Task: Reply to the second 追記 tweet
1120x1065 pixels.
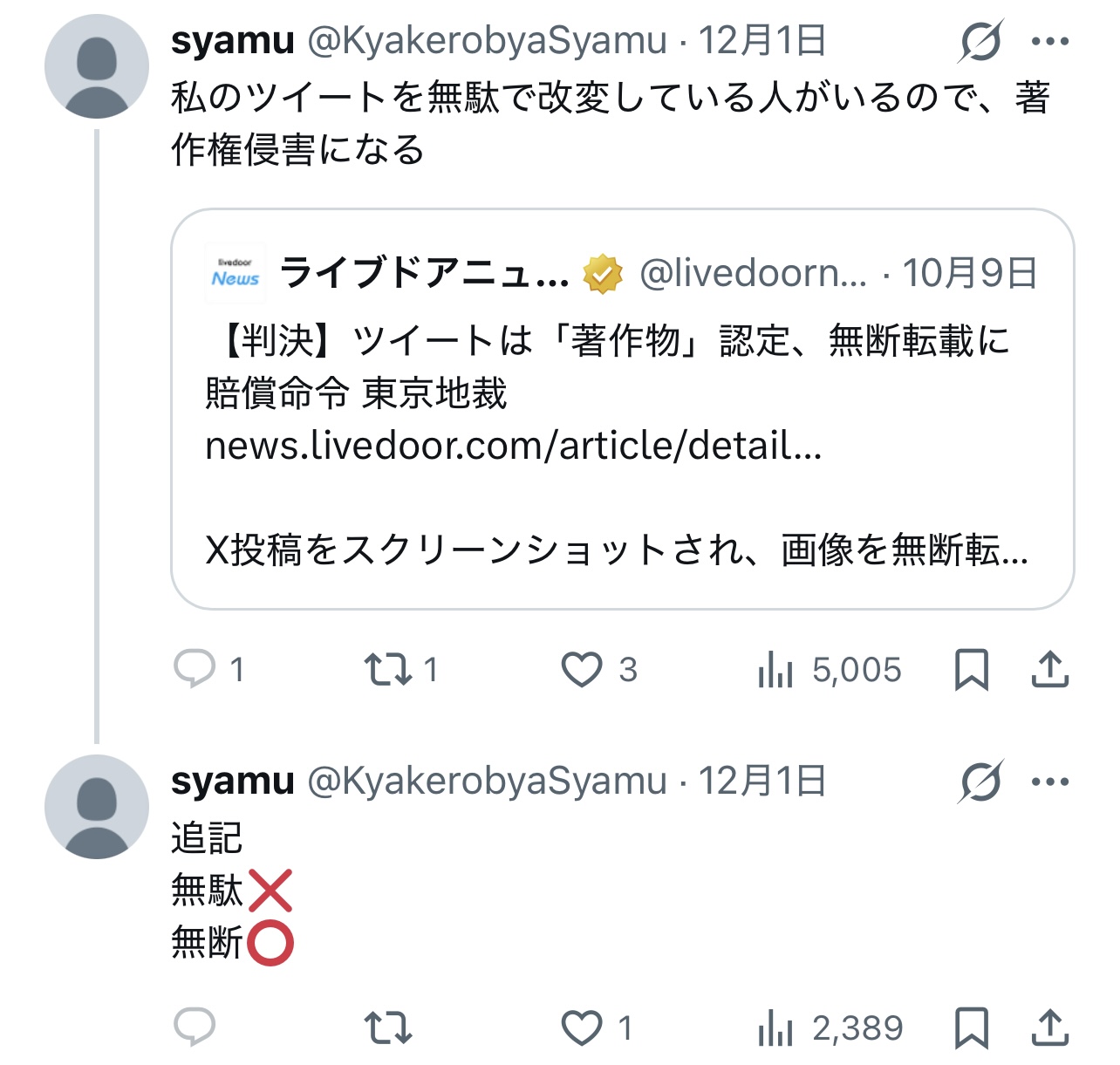Action: 195,1027
